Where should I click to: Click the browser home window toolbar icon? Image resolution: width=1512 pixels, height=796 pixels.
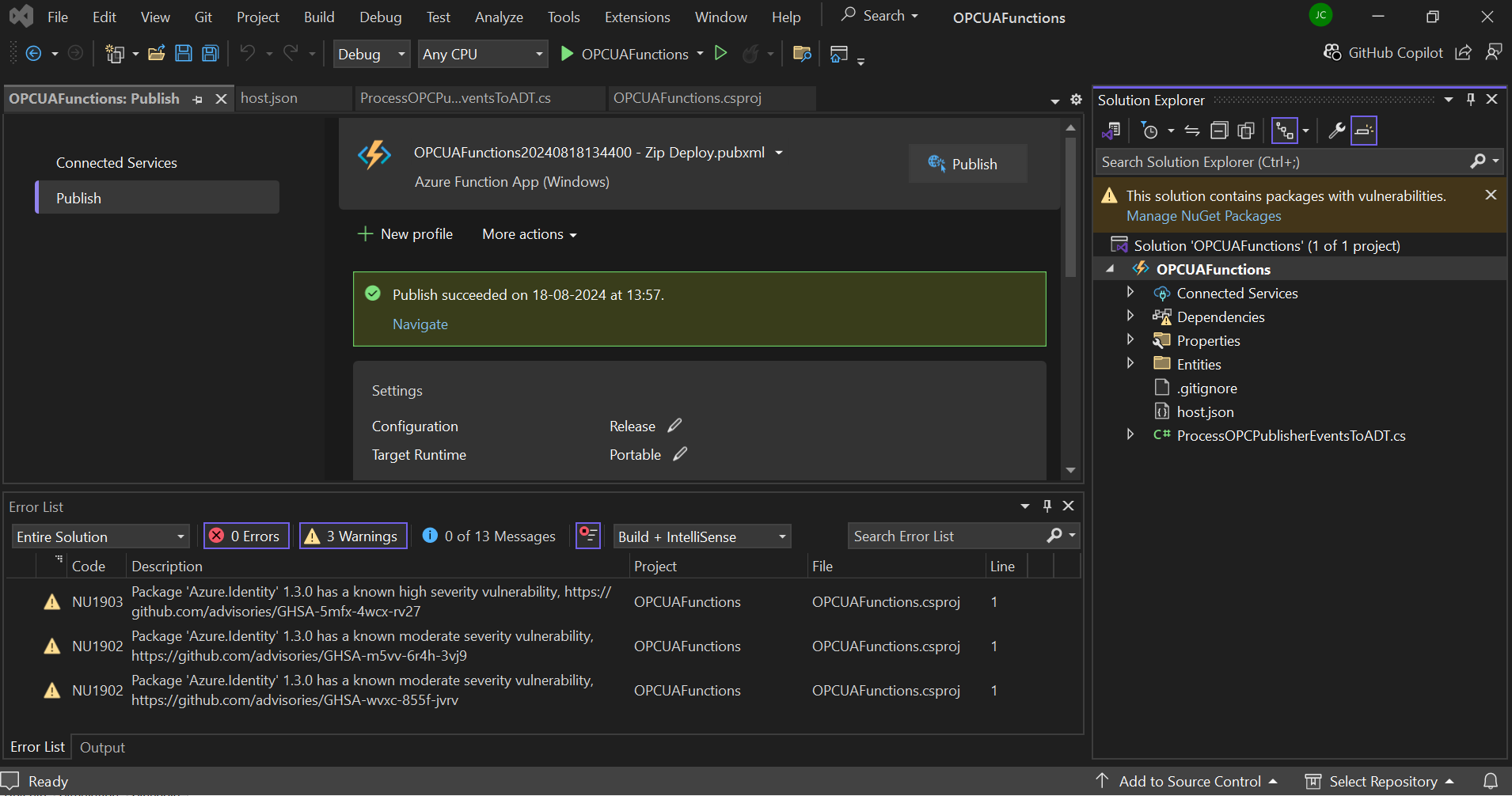839,54
